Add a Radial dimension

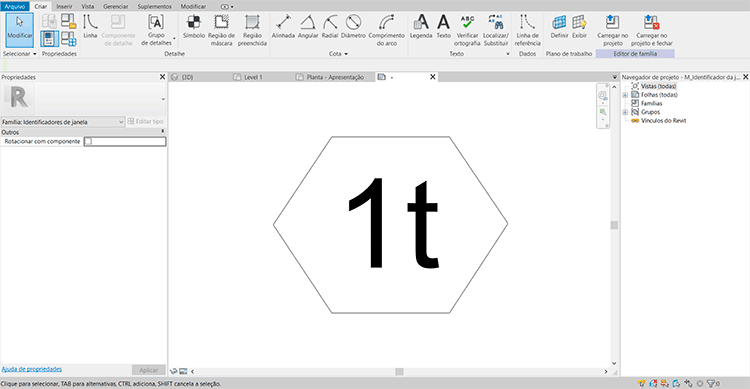330,27
